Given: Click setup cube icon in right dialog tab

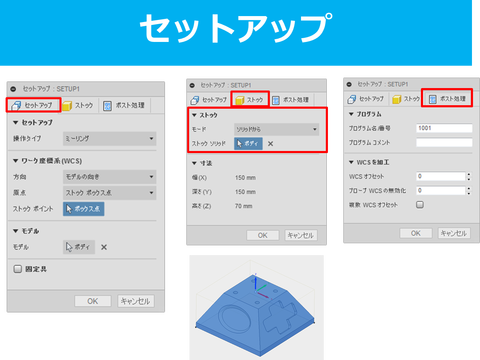Looking at the screenshot, I should (351, 99).
